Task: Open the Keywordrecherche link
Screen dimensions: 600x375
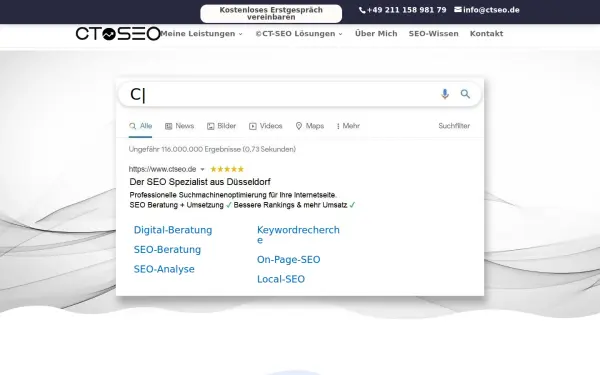Action: [x=298, y=235]
